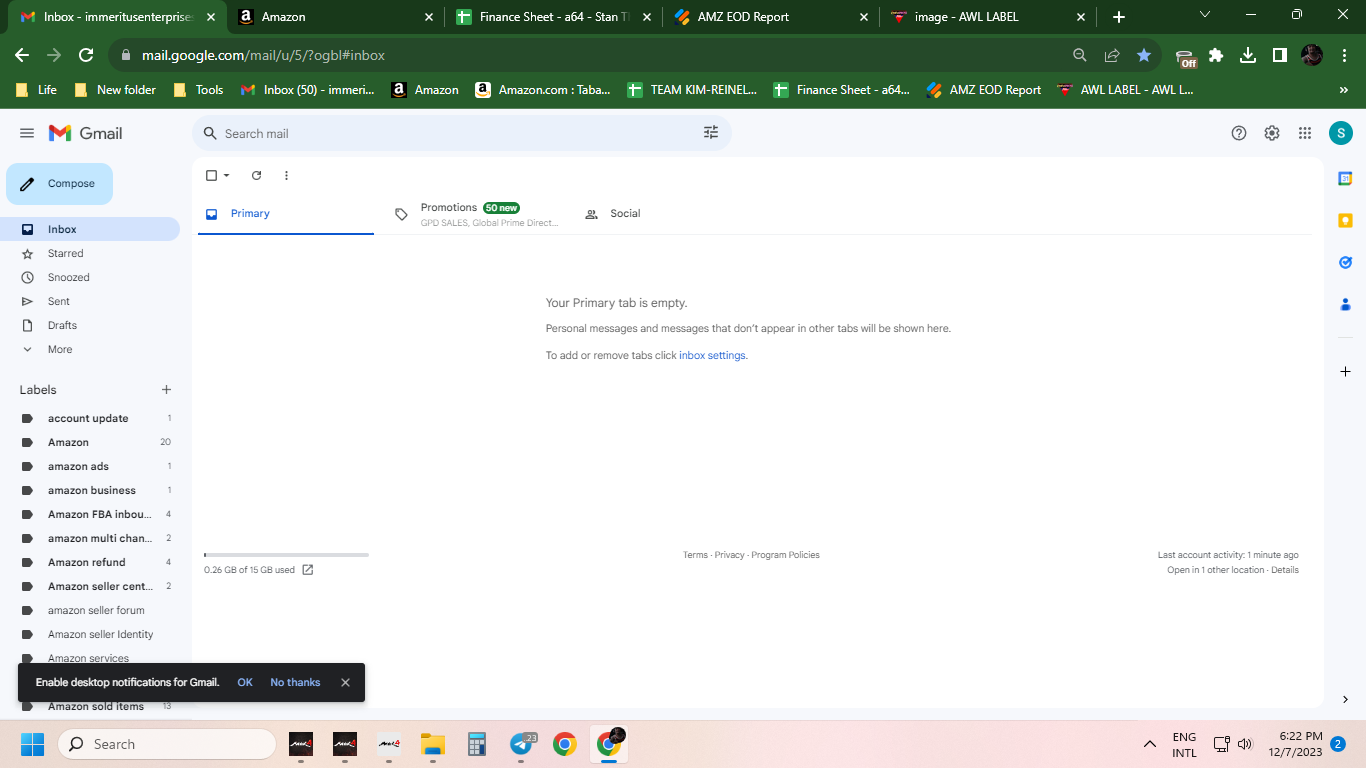Open the Gmail main menu hamburger icon
The image size is (1366, 768).
(x=27, y=133)
